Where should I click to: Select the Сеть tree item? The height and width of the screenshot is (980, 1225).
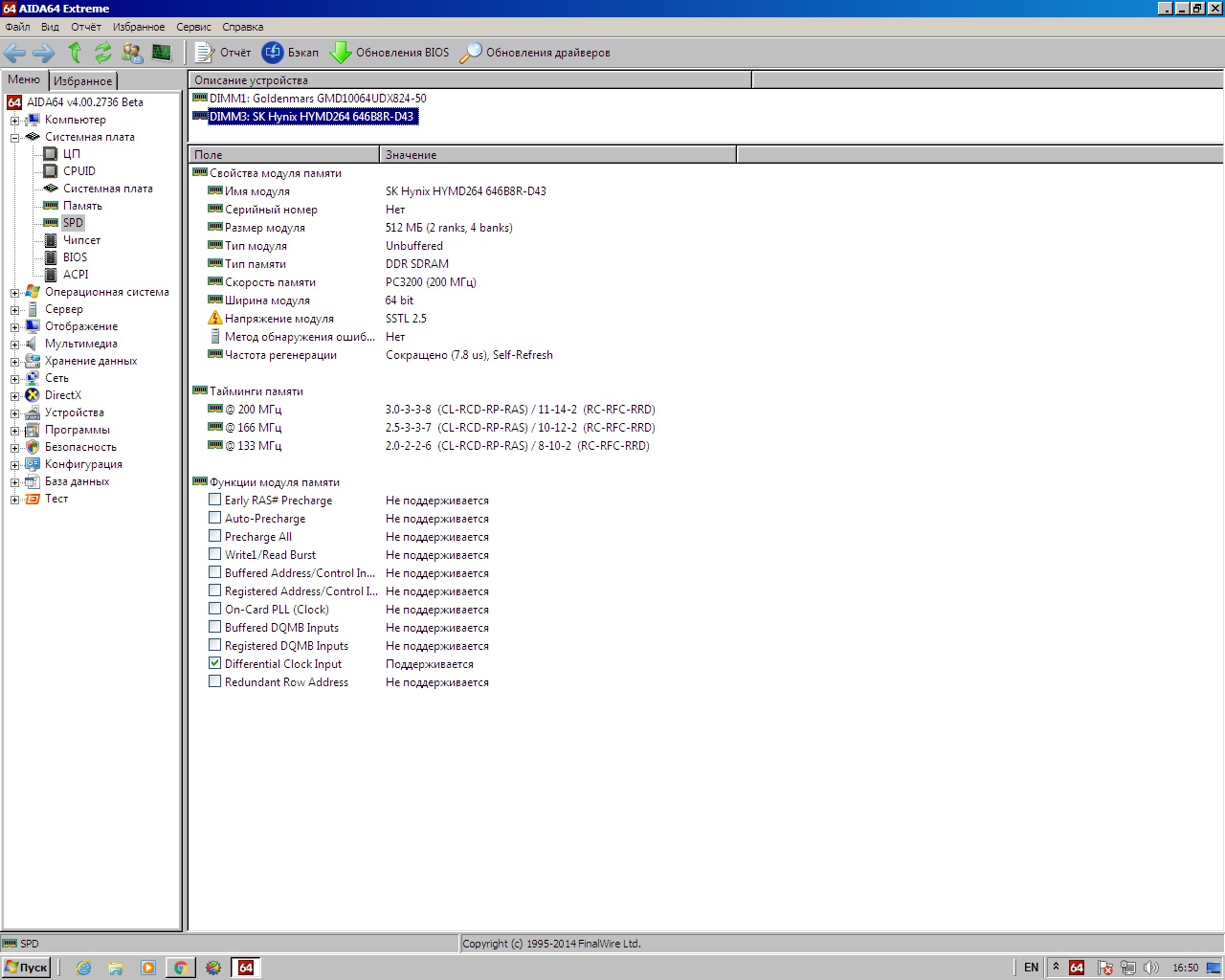[x=56, y=378]
